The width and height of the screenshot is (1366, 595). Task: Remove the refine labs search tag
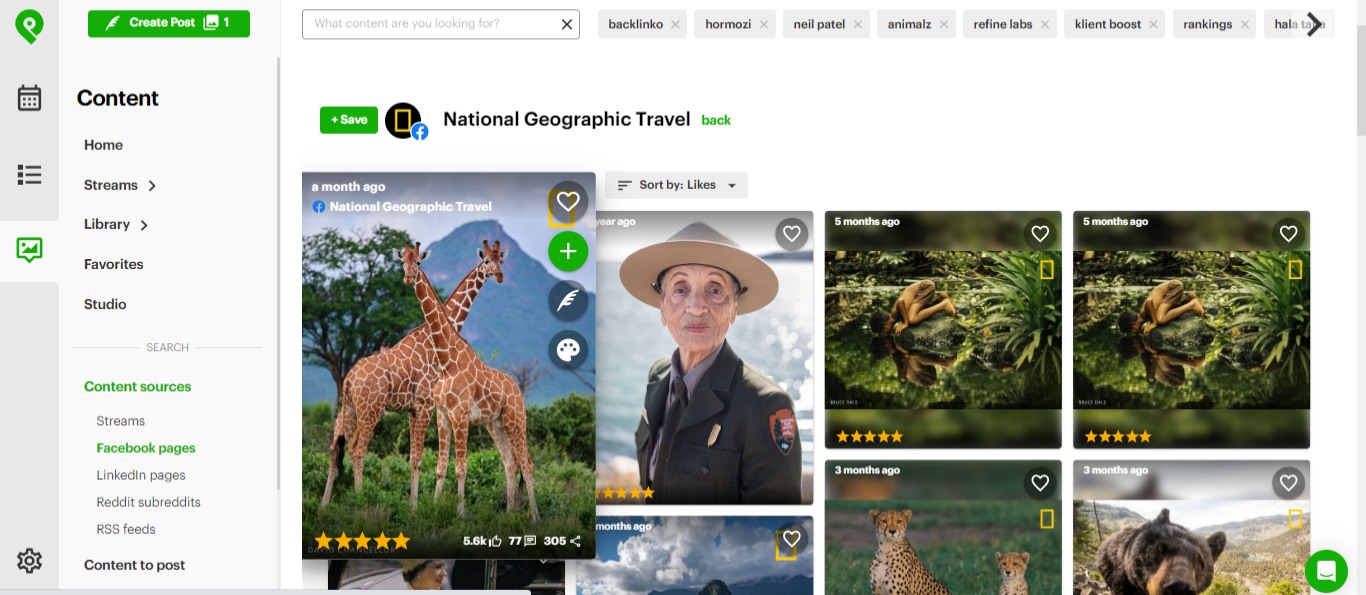click(x=1045, y=24)
